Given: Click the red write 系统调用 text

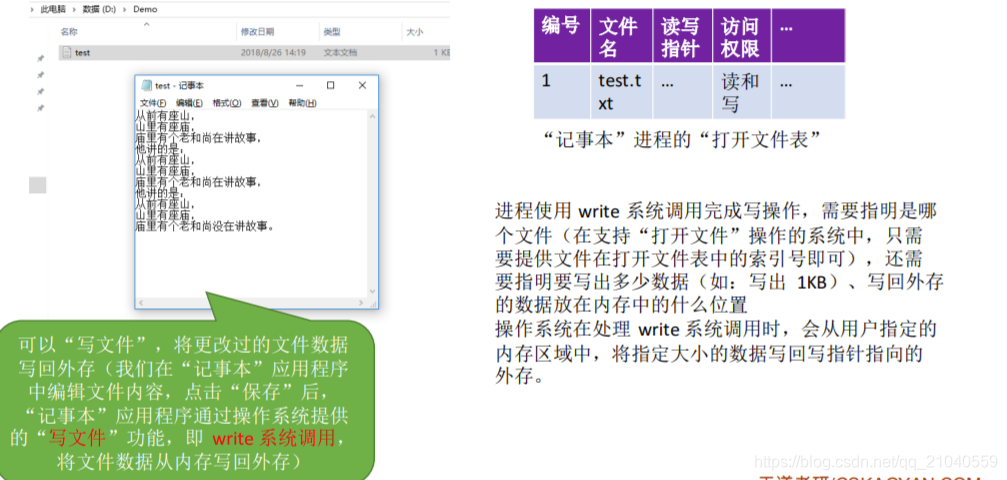Looking at the screenshot, I should click(274, 438).
